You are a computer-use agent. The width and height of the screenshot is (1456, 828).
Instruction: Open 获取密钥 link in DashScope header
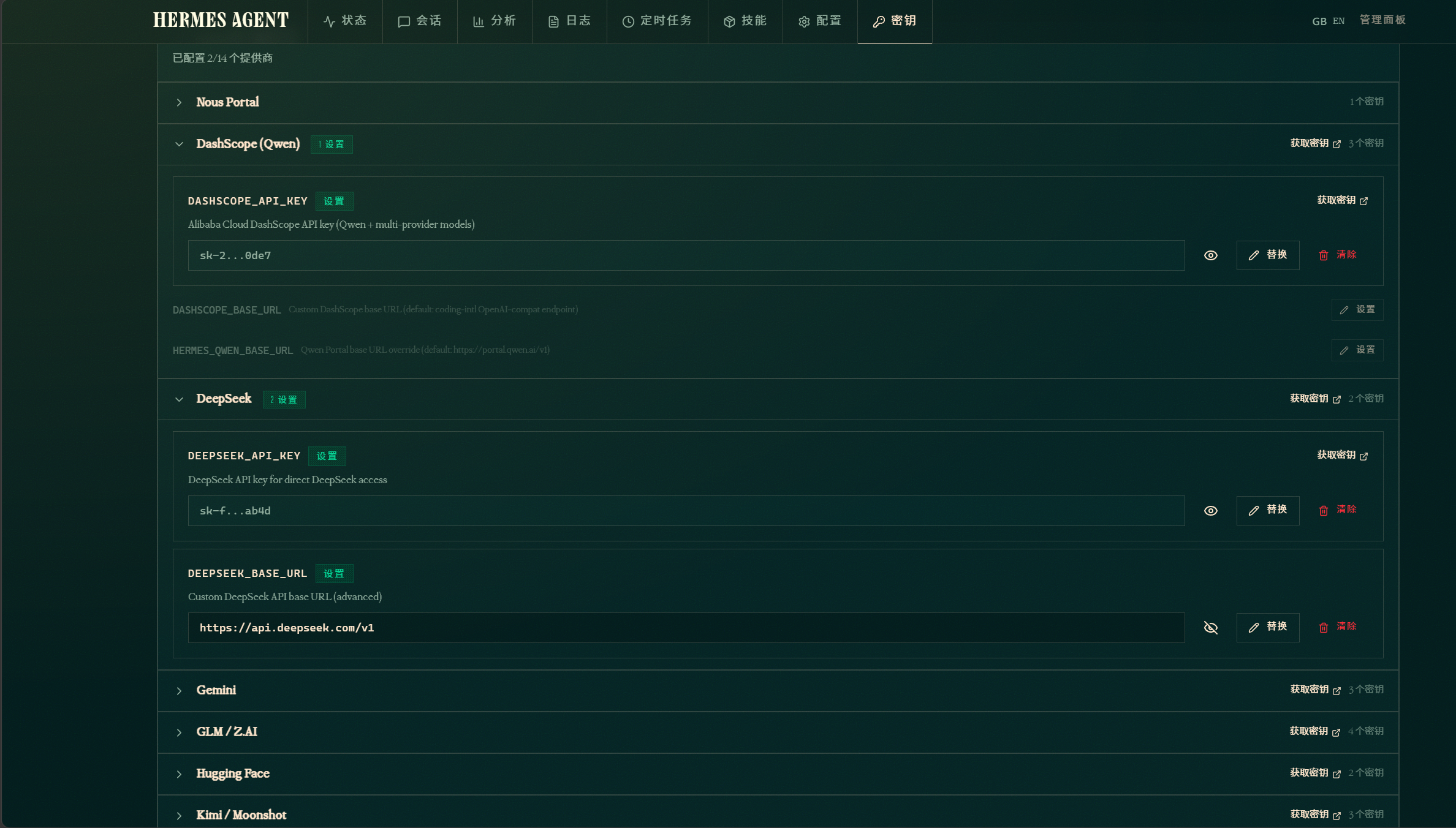[1315, 143]
